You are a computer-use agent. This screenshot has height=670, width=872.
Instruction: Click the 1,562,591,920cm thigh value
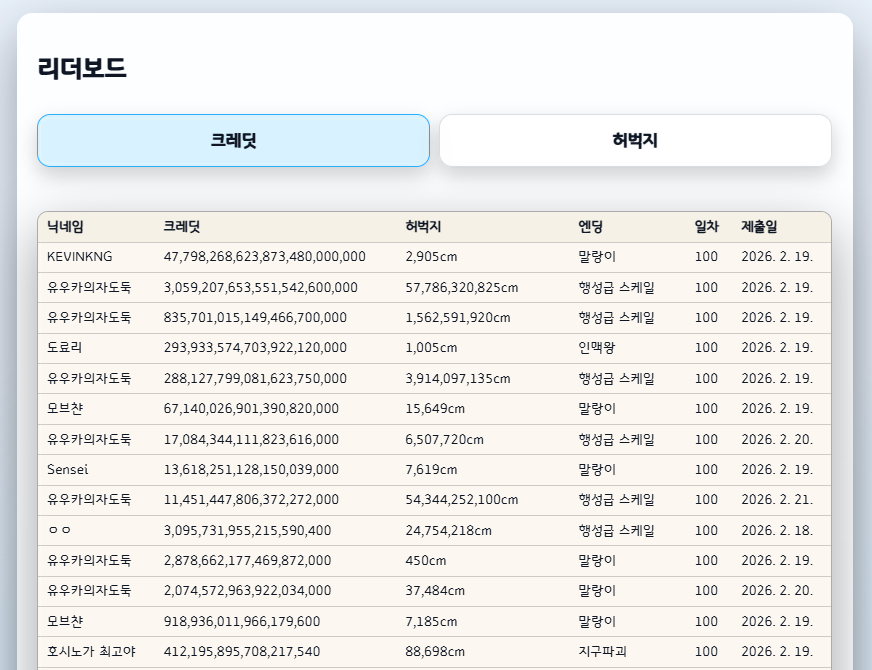point(458,317)
